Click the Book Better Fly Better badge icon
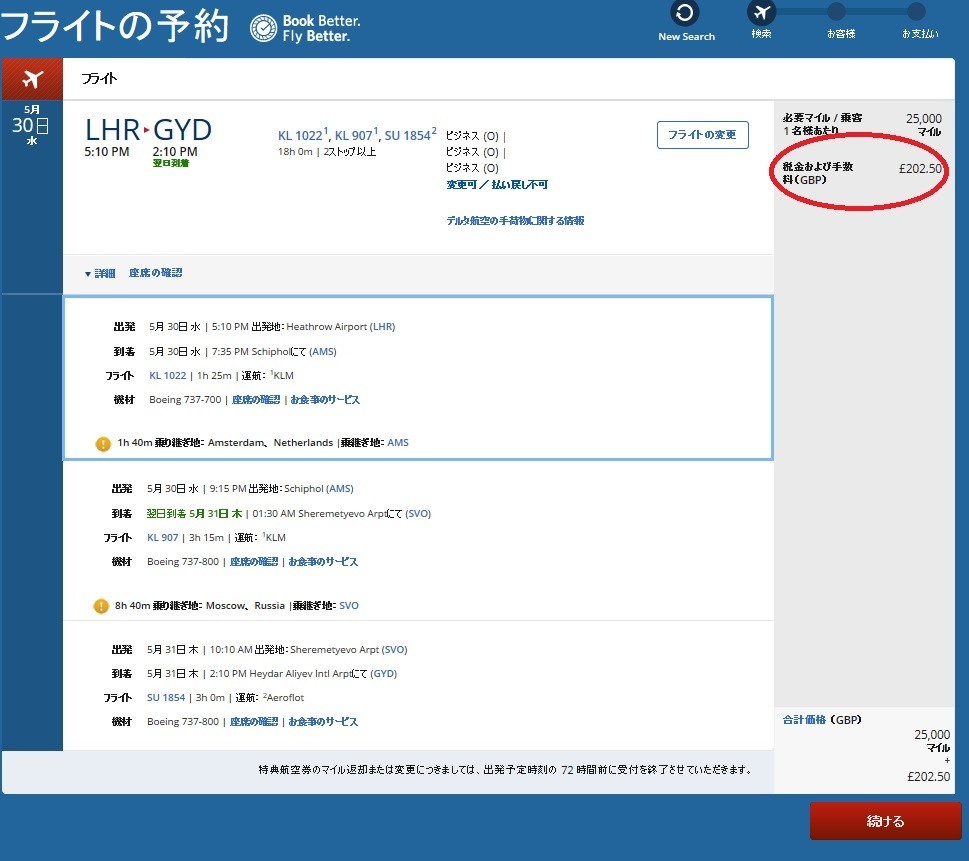Viewport: 969px width, 861px height. [263, 28]
